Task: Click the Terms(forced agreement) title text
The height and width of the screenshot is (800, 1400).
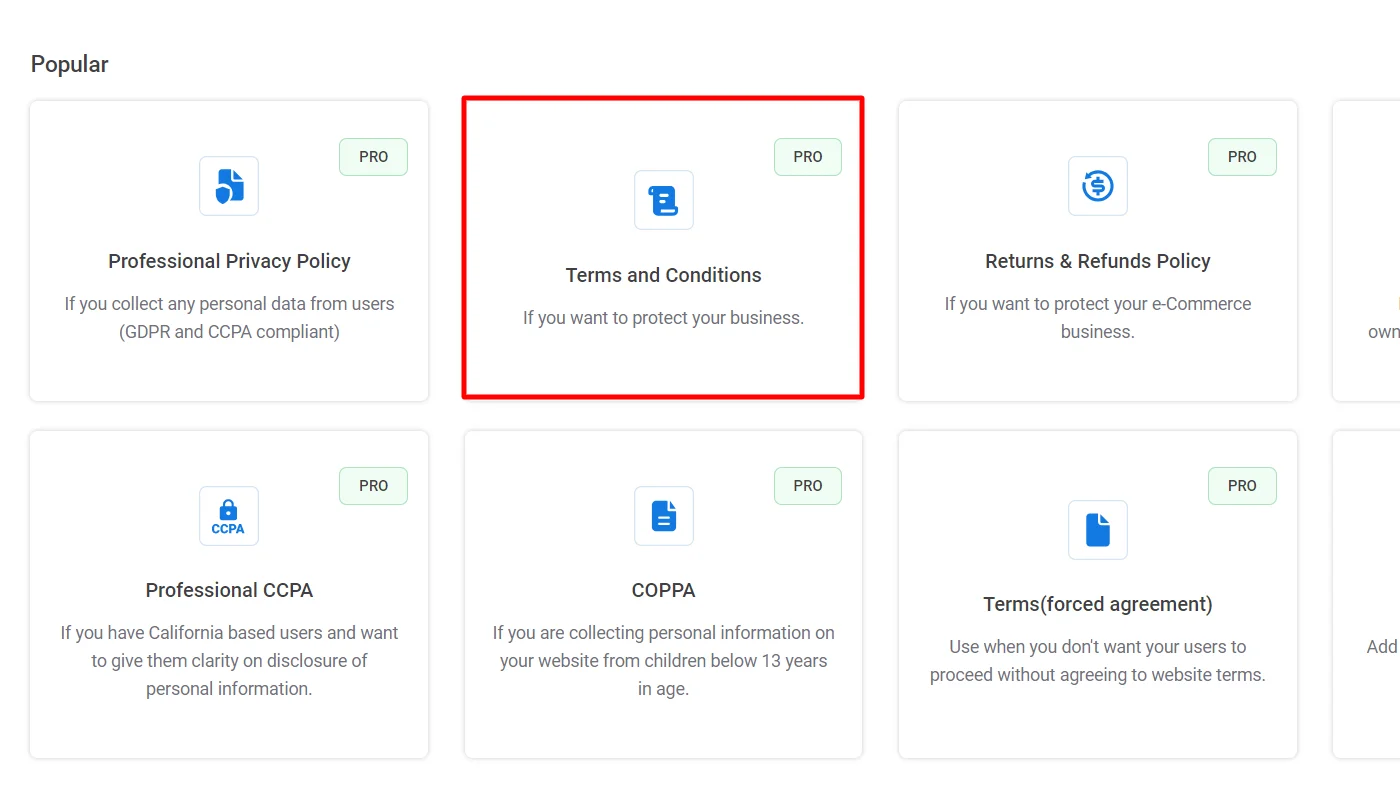Action: pos(1097,604)
